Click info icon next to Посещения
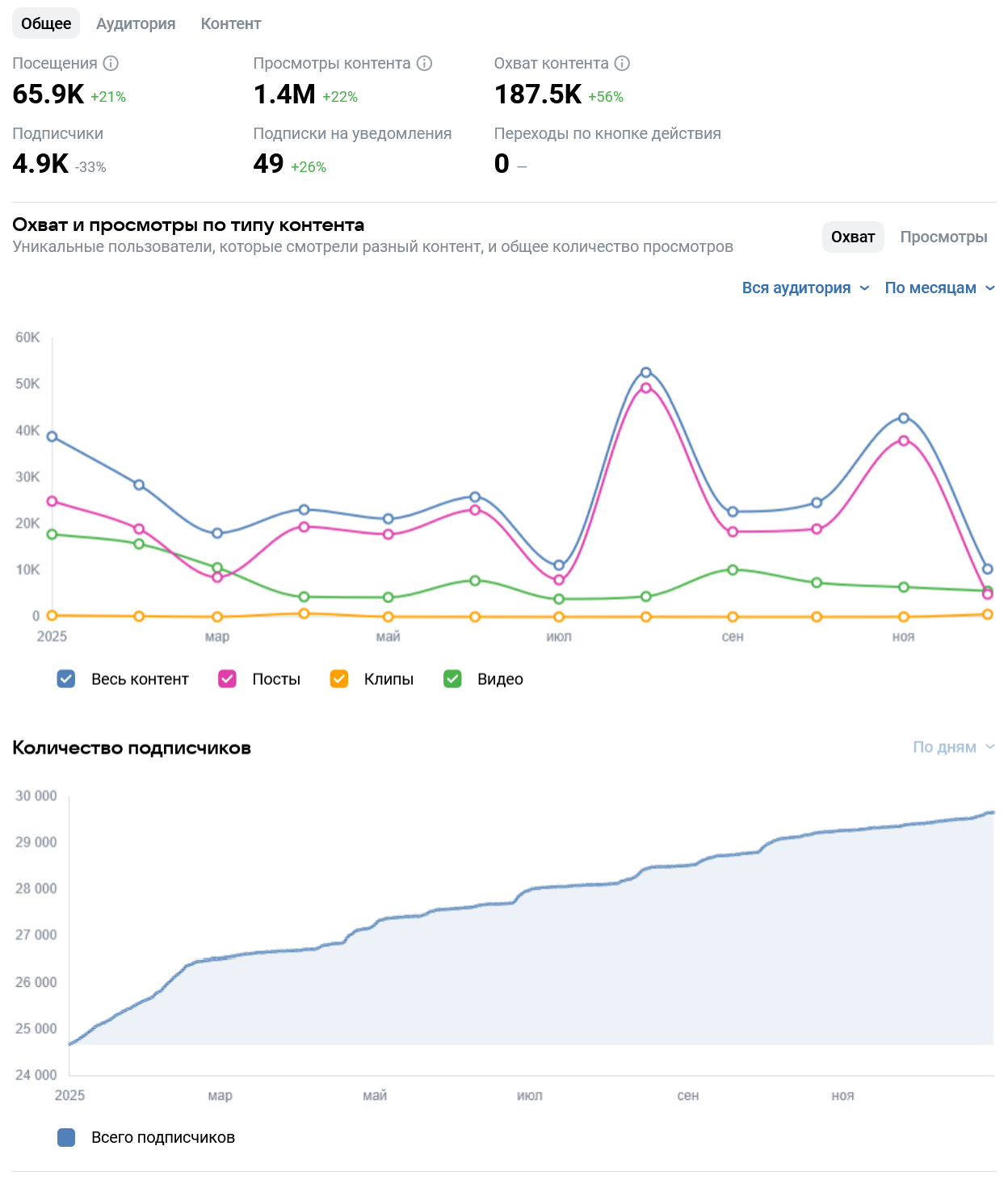 click(x=111, y=63)
